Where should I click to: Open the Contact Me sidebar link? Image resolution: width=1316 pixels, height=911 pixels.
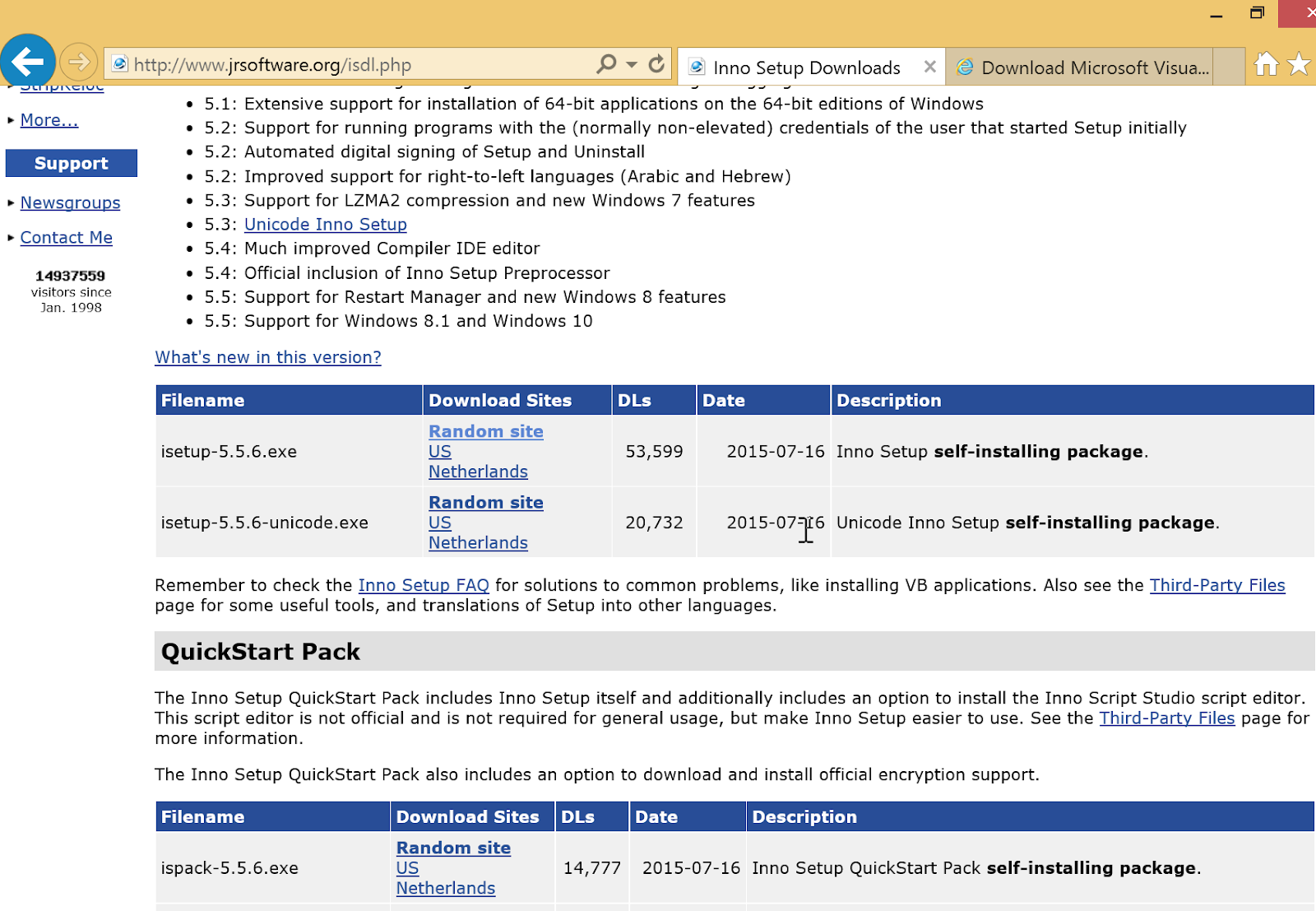pos(67,238)
